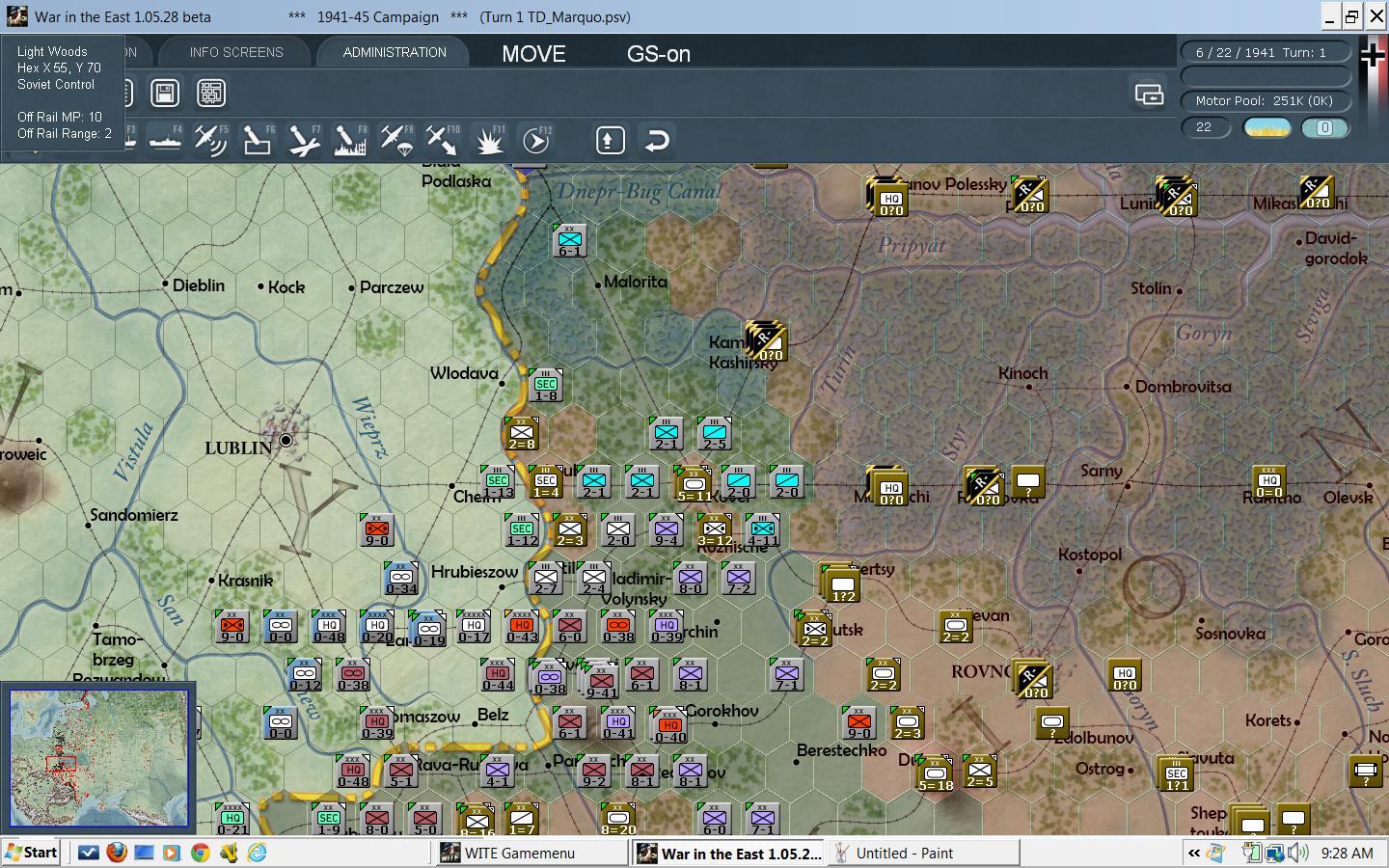Viewport: 1389px width, 868px height.
Task: Click the 9:28 AM taskbar clock
Action: [x=1348, y=853]
